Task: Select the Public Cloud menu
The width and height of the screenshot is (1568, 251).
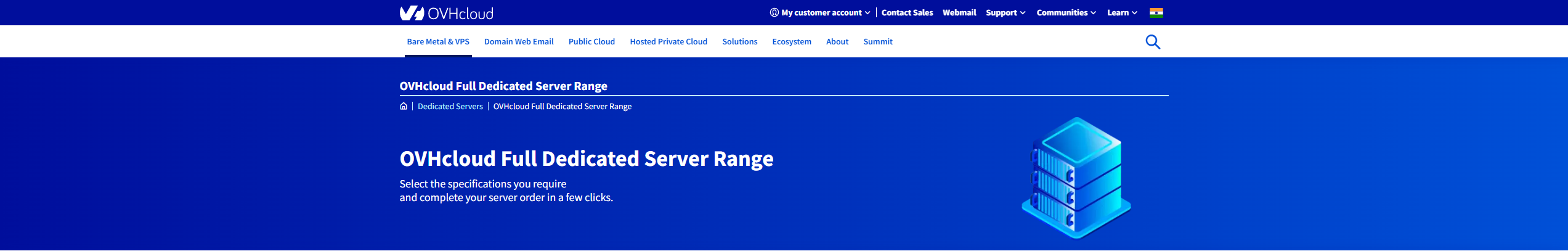Action: pos(591,42)
